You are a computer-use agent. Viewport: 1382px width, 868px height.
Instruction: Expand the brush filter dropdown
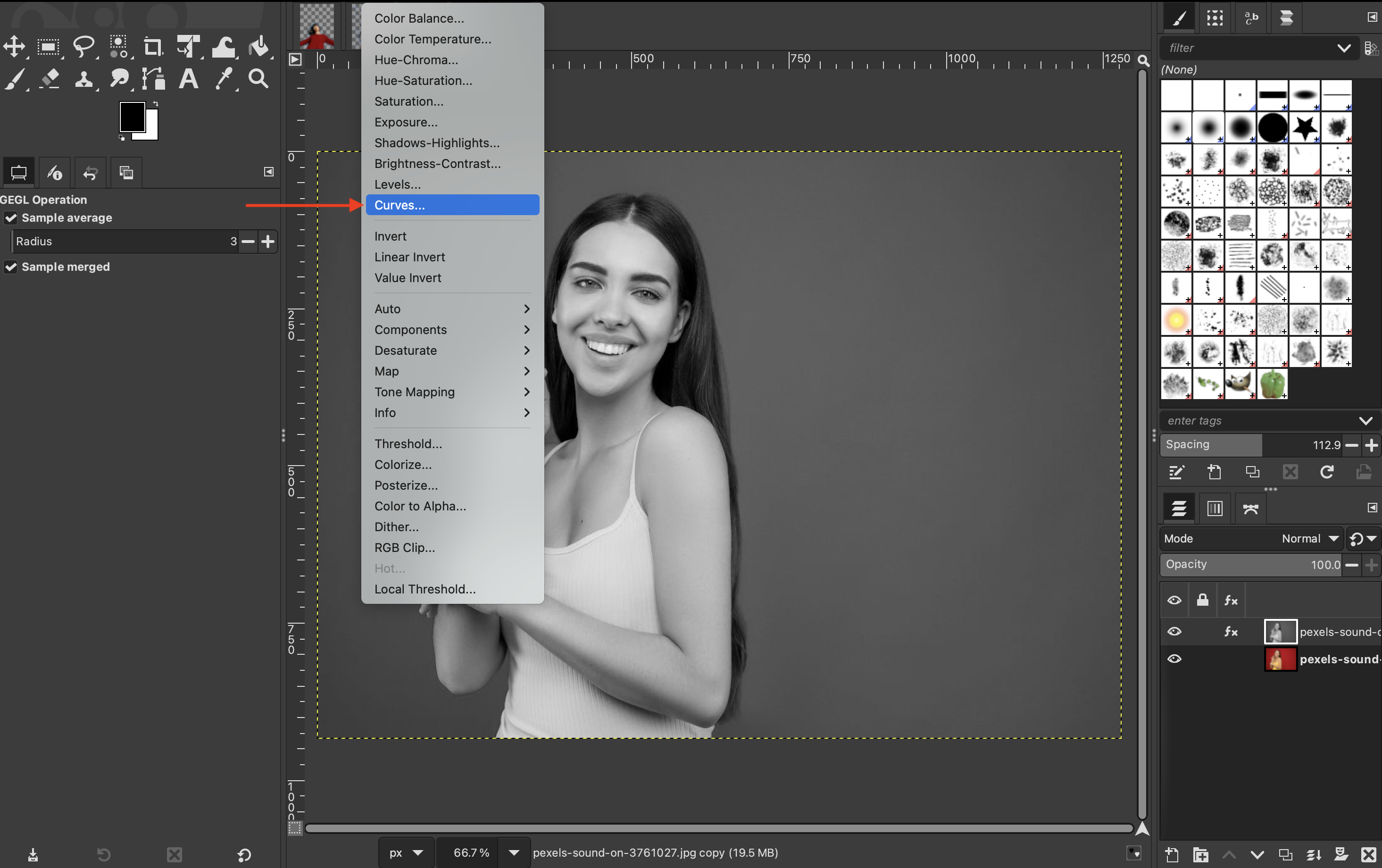(1343, 48)
